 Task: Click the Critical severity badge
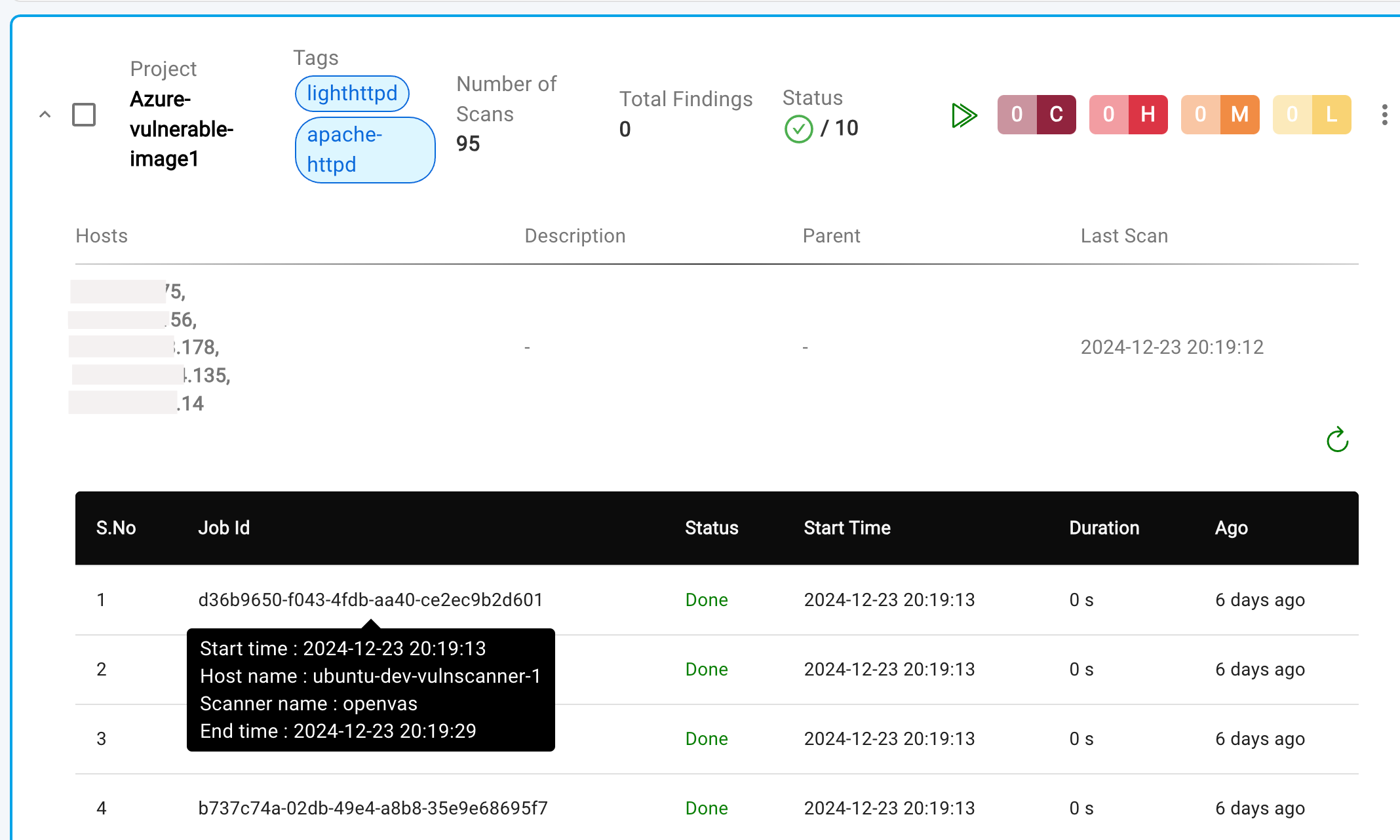coord(1036,115)
